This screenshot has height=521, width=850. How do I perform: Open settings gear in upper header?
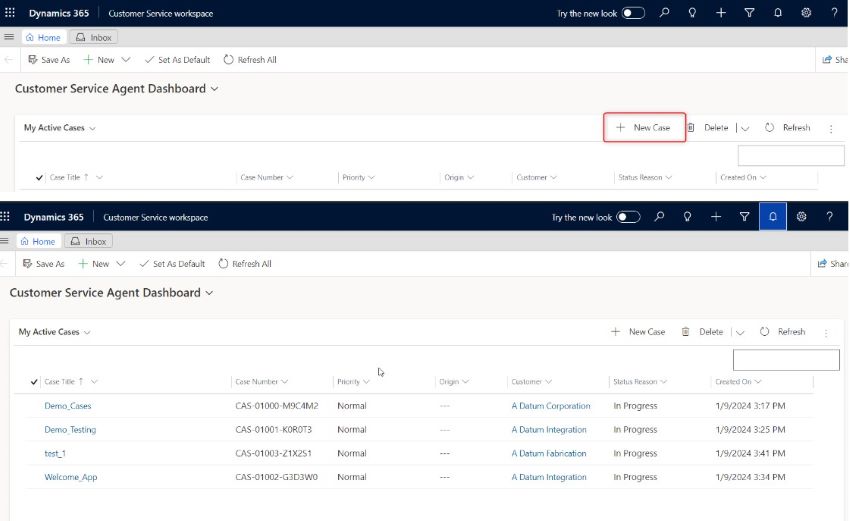(x=806, y=12)
